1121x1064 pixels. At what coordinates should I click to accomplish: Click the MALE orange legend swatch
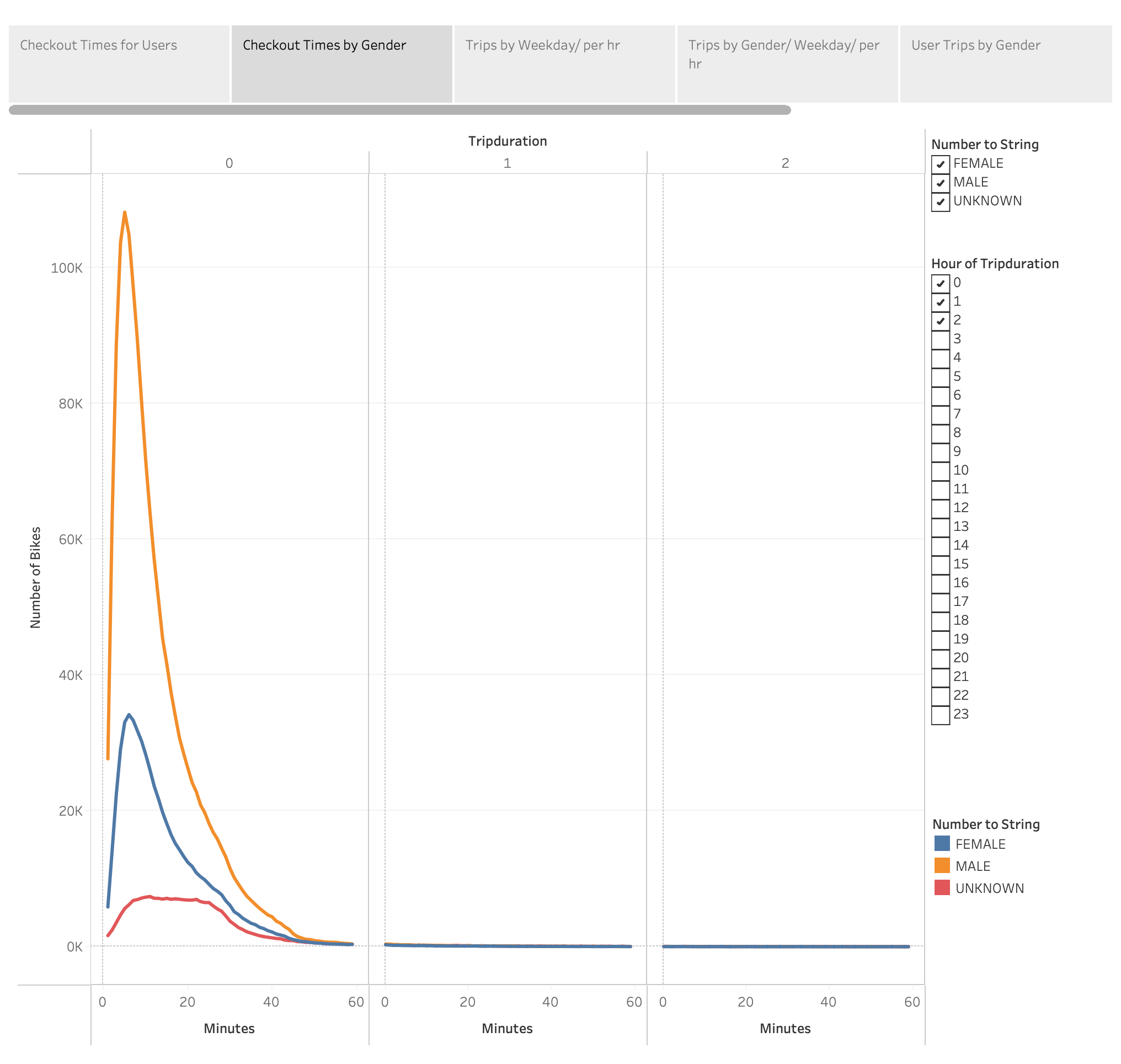(x=942, y=865)
